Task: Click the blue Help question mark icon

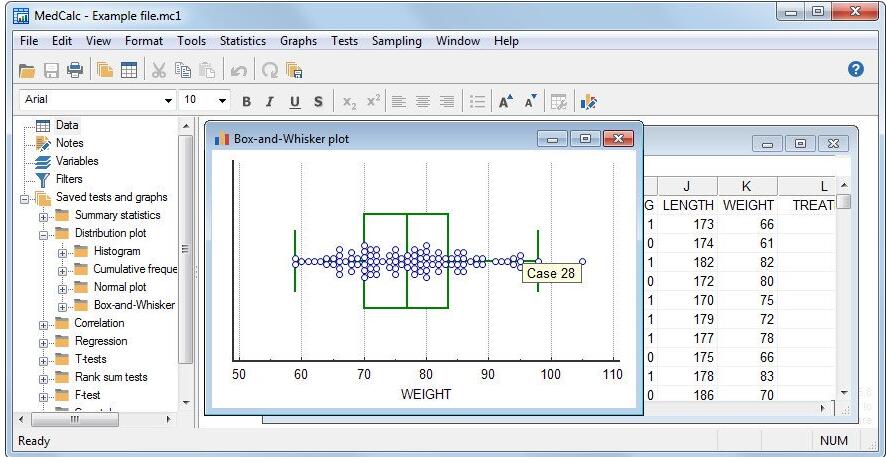Action: point(855,69)
